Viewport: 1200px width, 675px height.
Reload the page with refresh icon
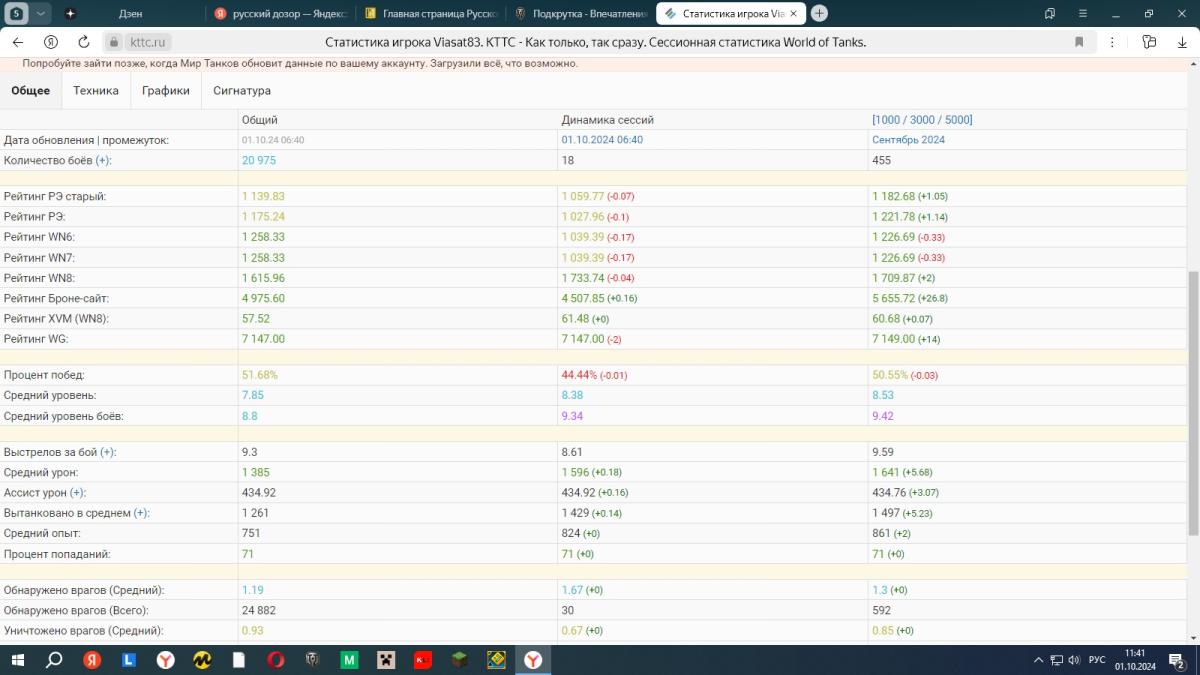click(84, 42)
